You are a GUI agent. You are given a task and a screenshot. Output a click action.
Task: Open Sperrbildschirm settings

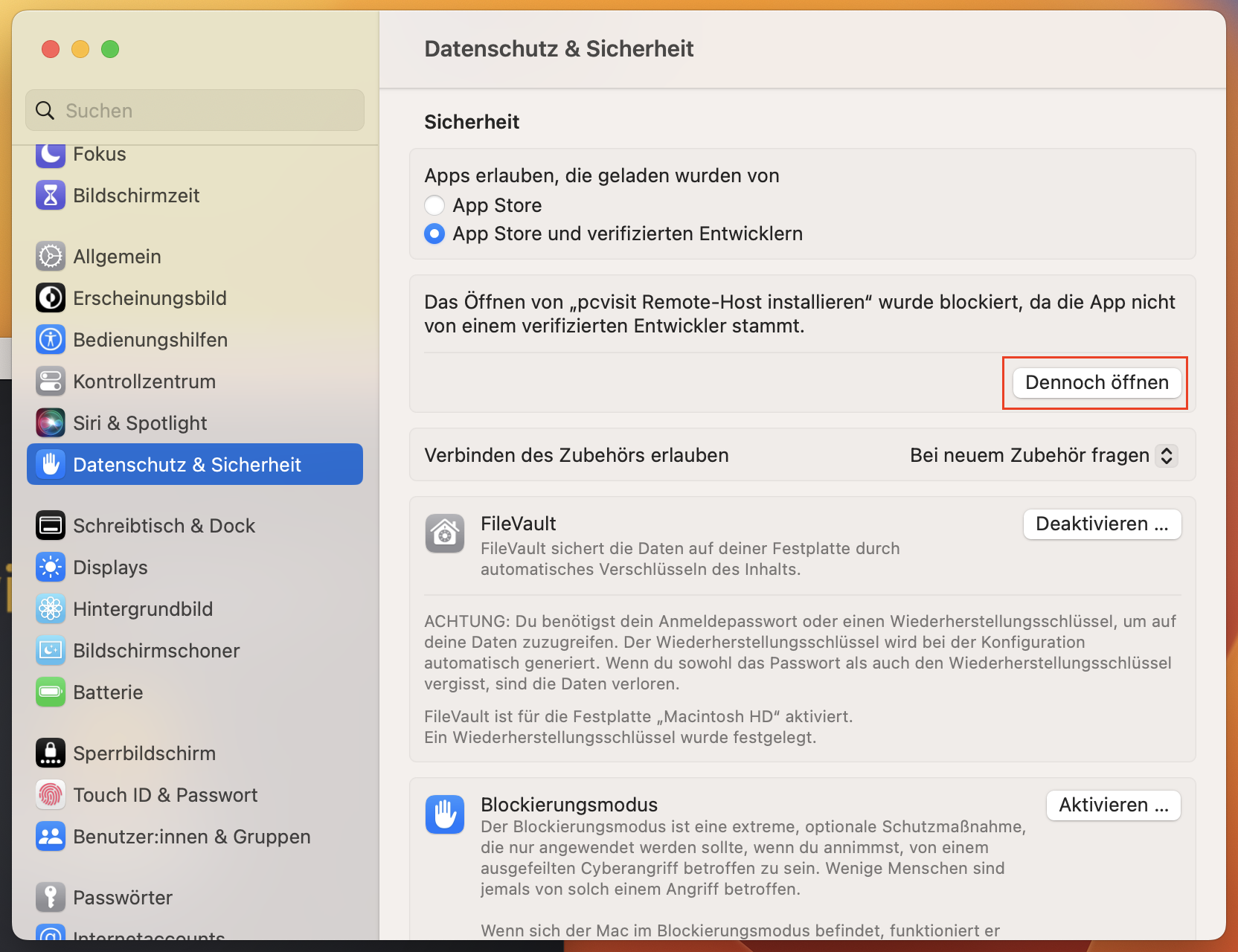click(144, 753)
